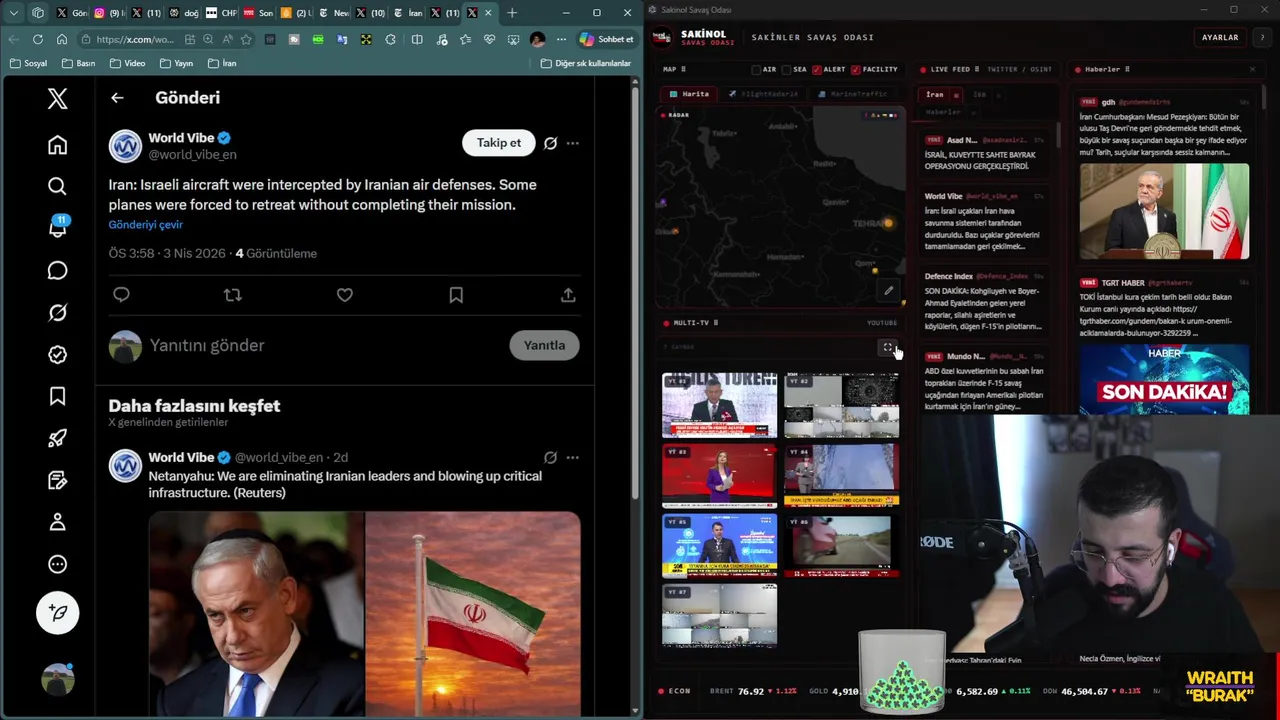Open verified checkmark icon in X sidebar

[57, 355]
